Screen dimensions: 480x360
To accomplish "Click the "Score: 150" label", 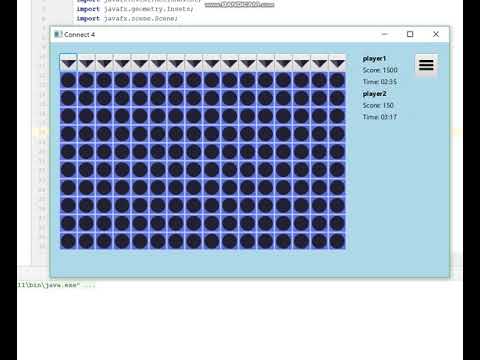I will click(x=378, y=105).
